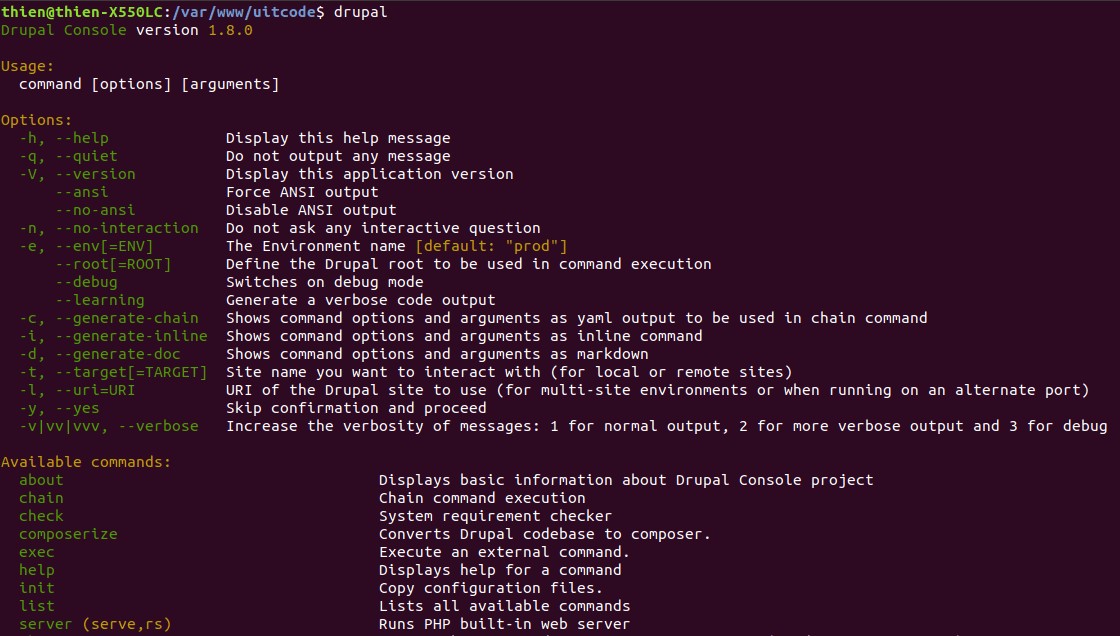
Task: Click the 'about' command name
Action: (x=41, y=480)
